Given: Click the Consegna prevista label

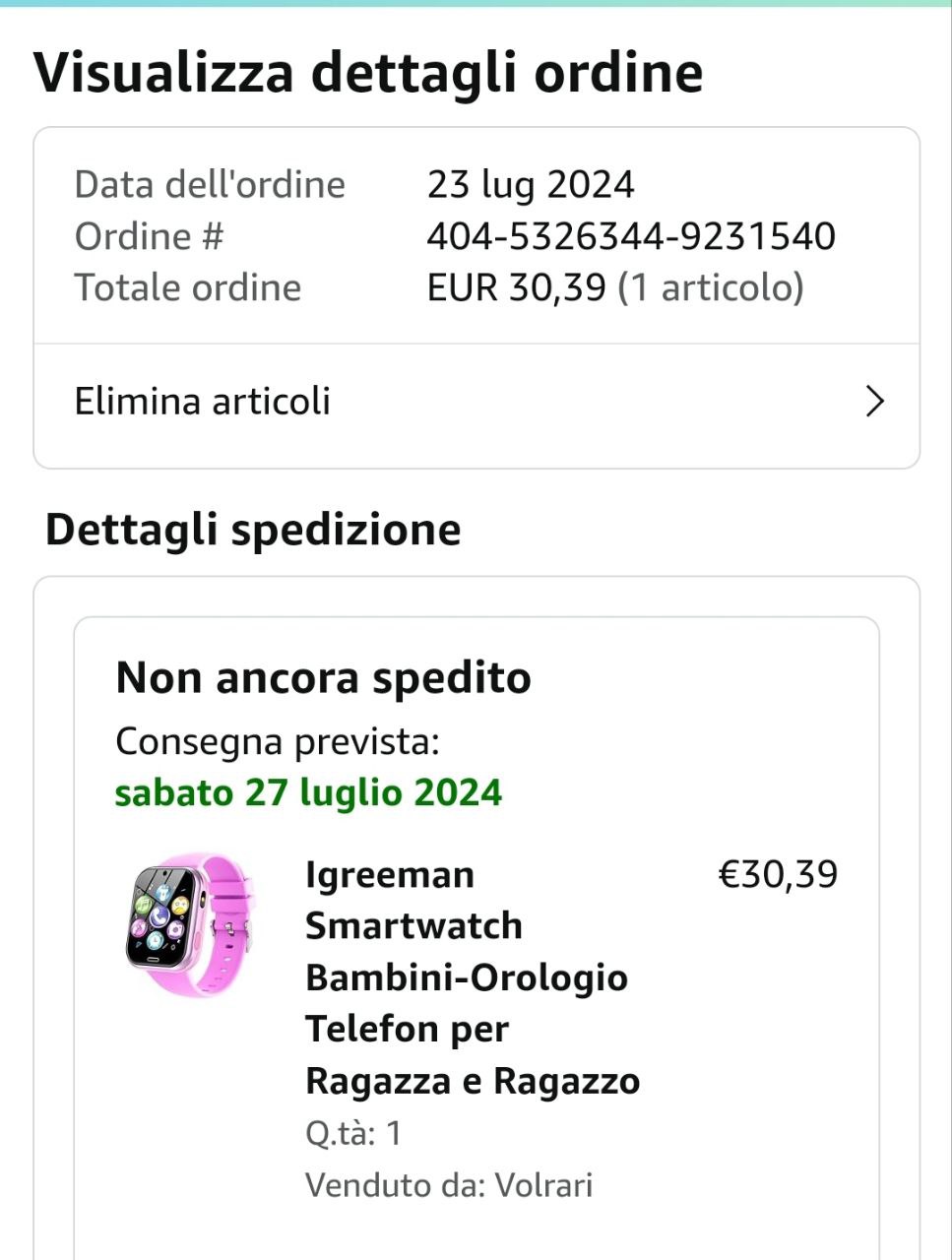Looking at the screenshot, I should 278,741.
